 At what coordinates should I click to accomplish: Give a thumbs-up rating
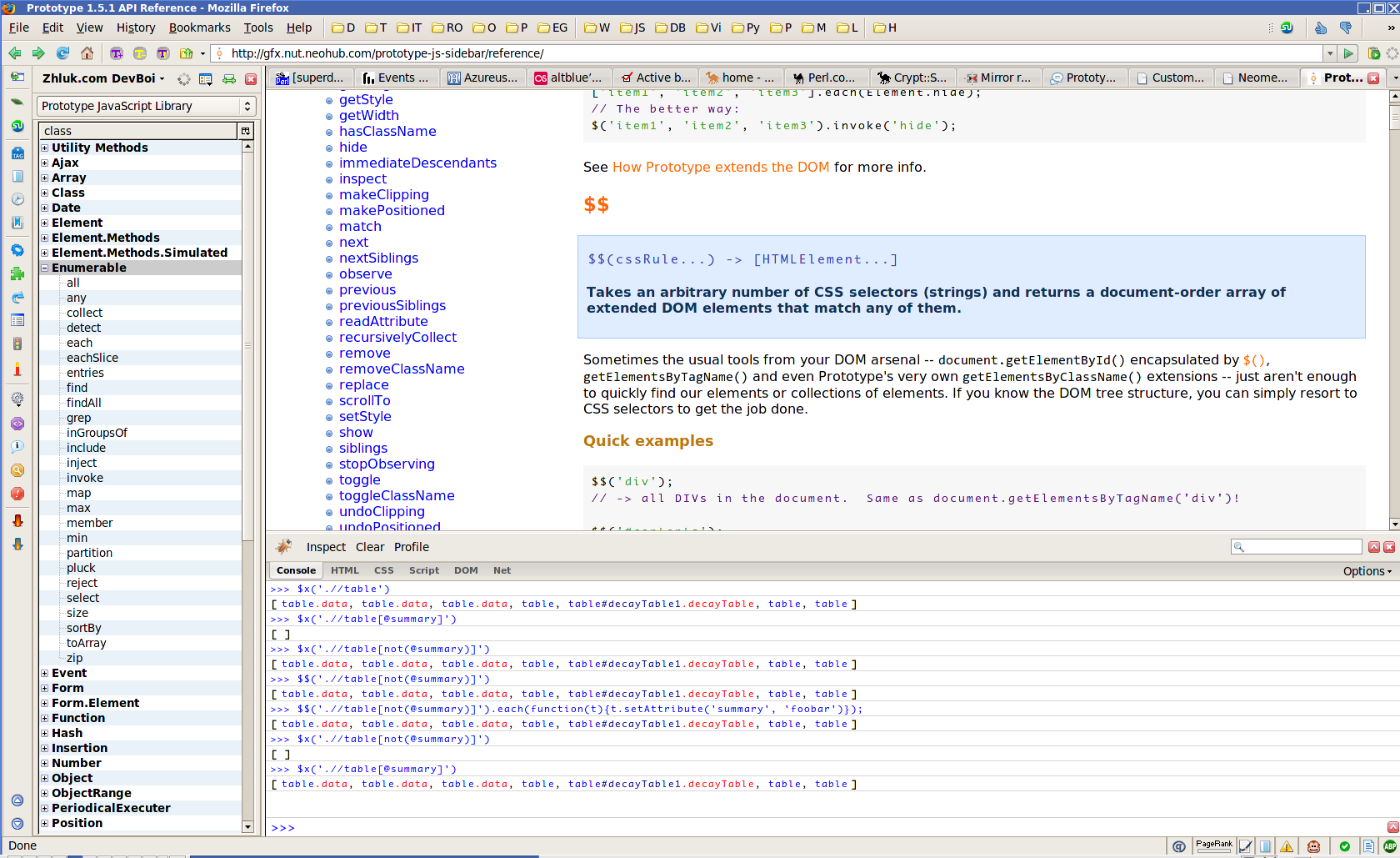[1321, 28]
